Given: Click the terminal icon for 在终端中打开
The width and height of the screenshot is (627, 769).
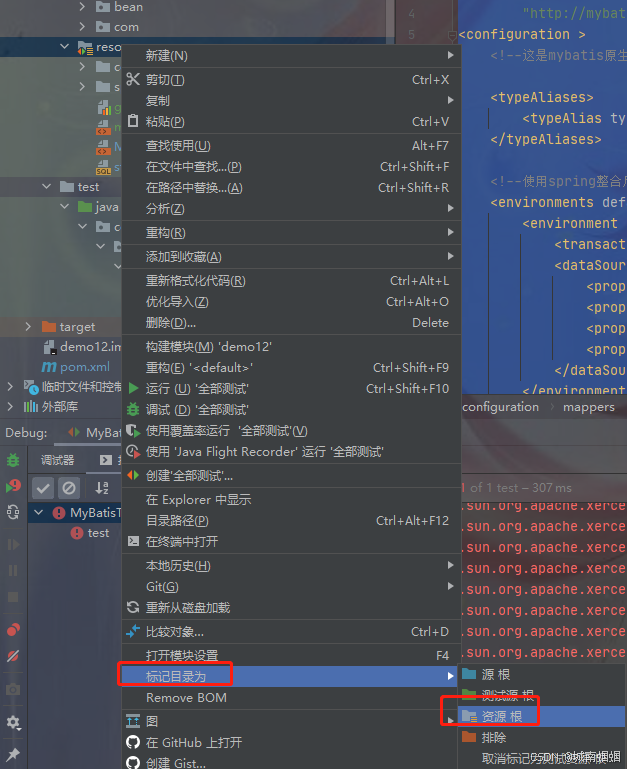Looking at the screenshot, I should click(x=133, y=541).
